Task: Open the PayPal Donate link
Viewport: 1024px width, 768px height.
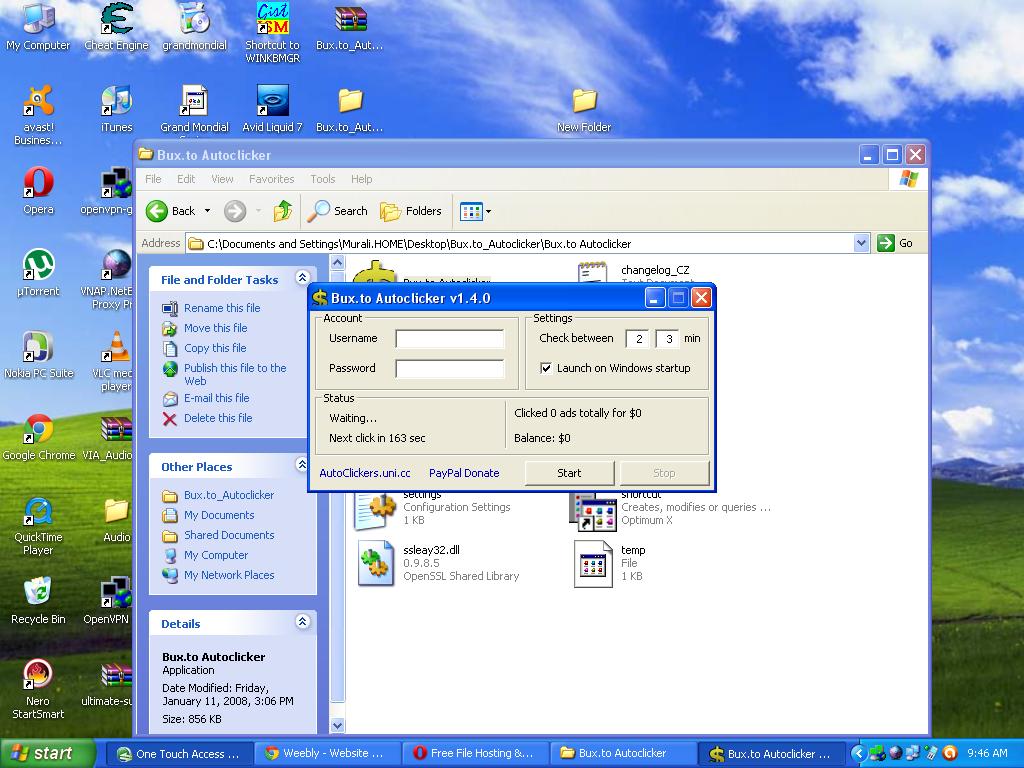Action: [x=464, y=473]
